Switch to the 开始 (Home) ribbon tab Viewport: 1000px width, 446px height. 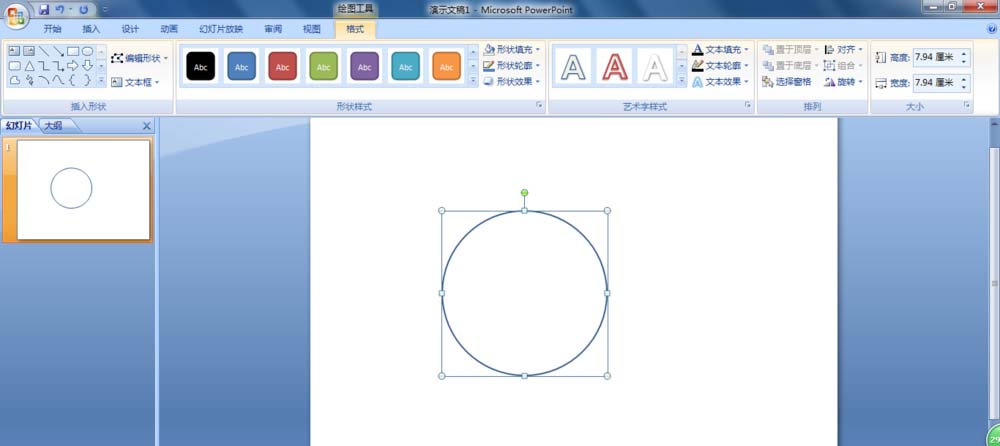(52, 29)
